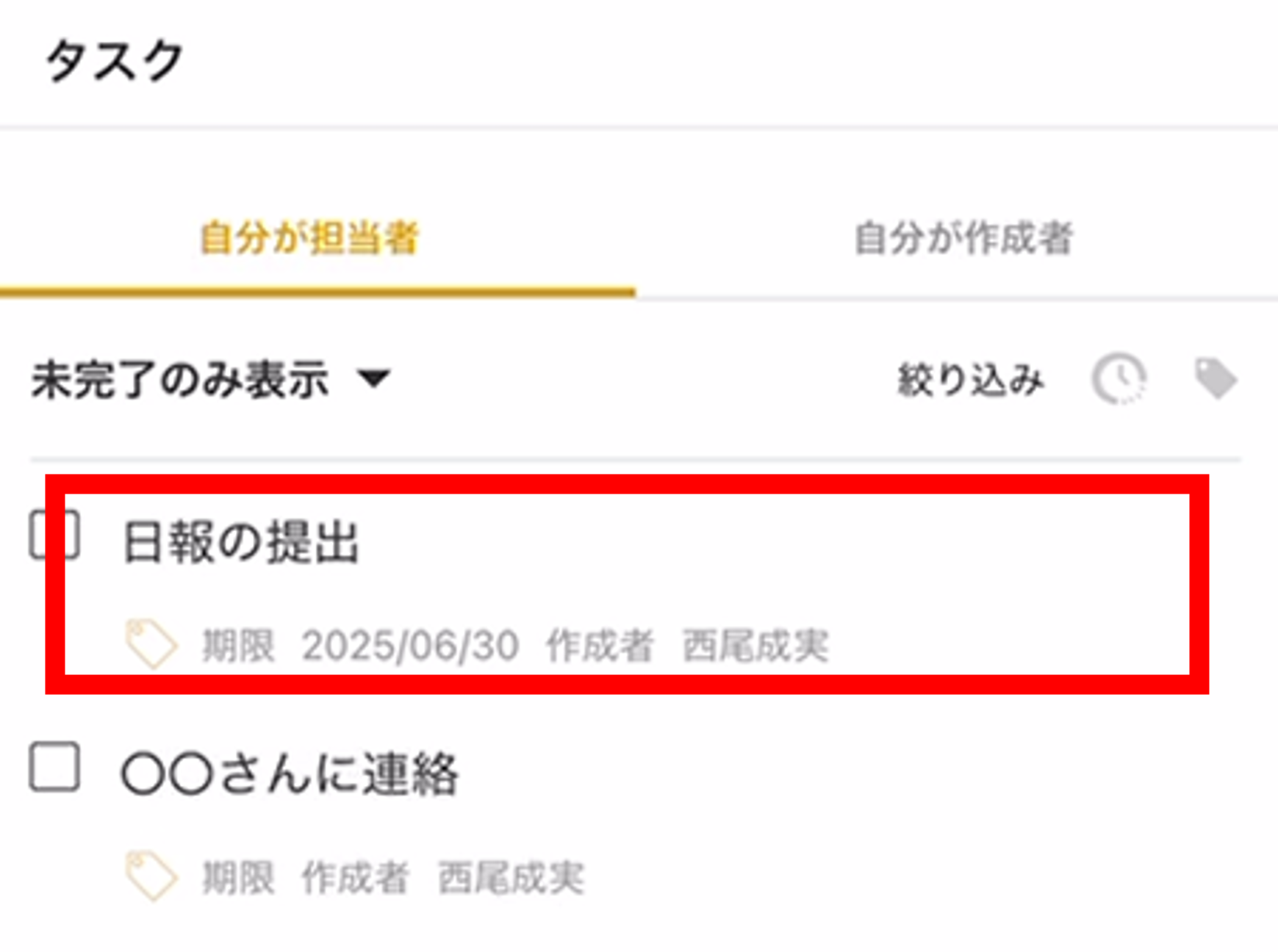Click tag icon under 日報の提出 task
Image resolution: width=1278 pixels, height=952 pixels.
(x=151, y=644)
